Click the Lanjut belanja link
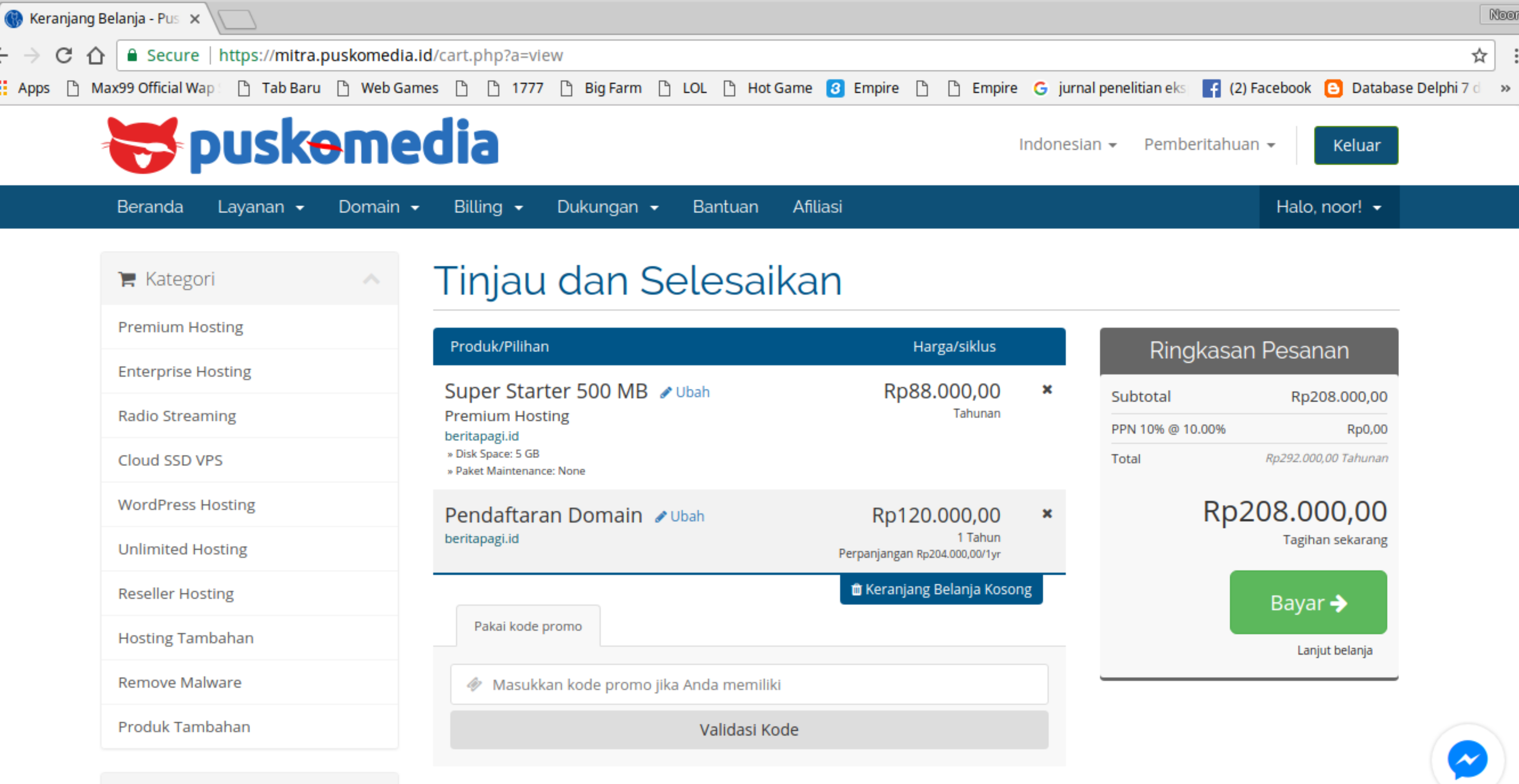 [x=1334, y=650]
